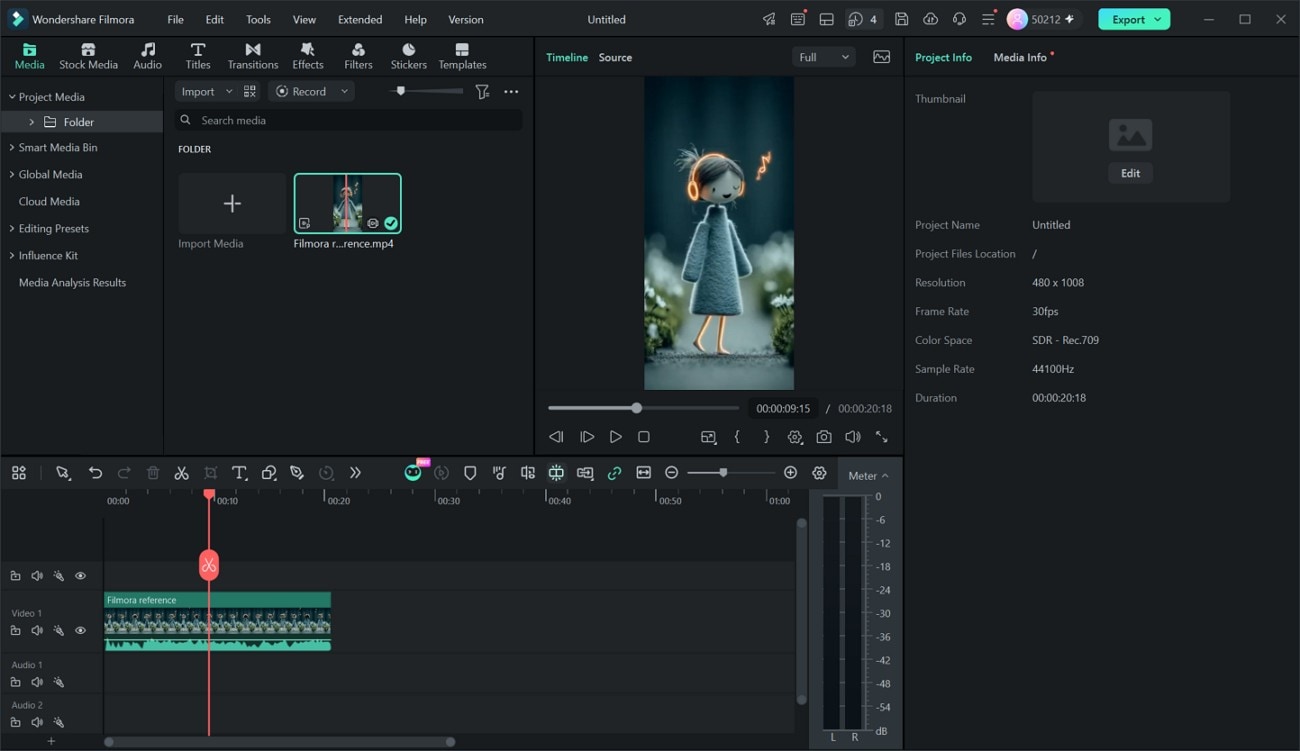Open the track layout grid icon
Viewport: 1300px width, 751px height.
tap(19, 473)
